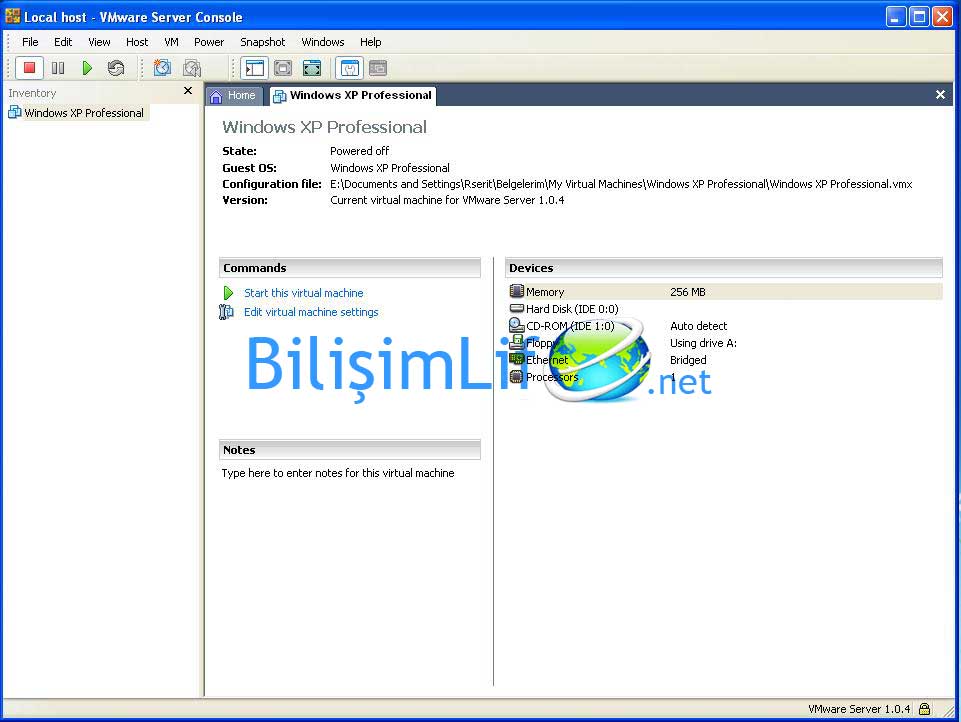
Task: Toggle the inventory sidebar view icon
Action: tap(255, 68)
